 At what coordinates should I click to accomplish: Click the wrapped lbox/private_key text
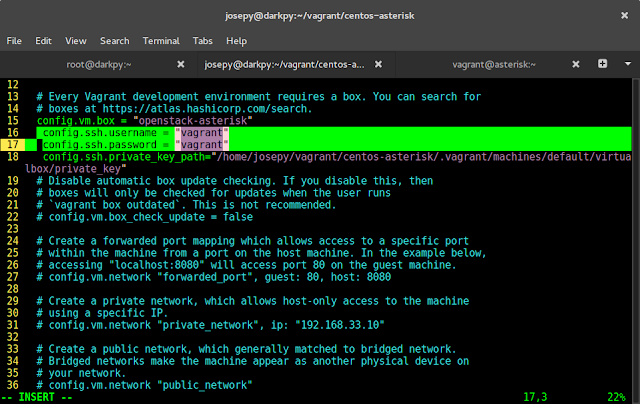[x=76, y=169]
